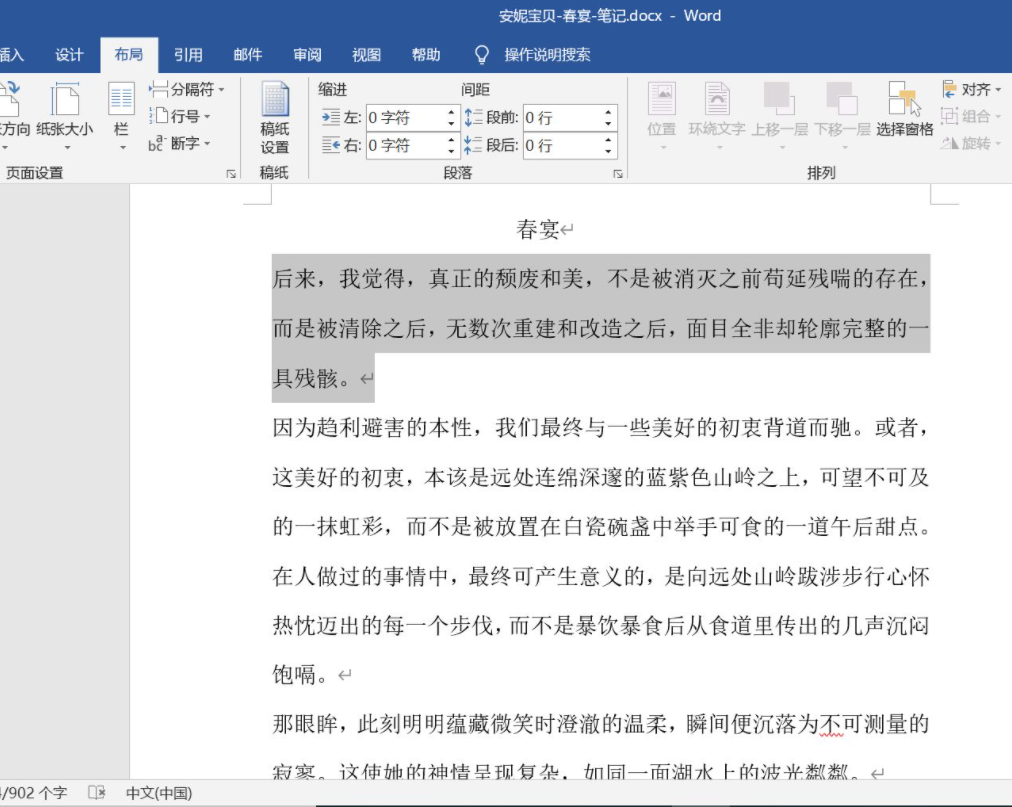Open the 对齐 alignment dropdown

point(970,89)
